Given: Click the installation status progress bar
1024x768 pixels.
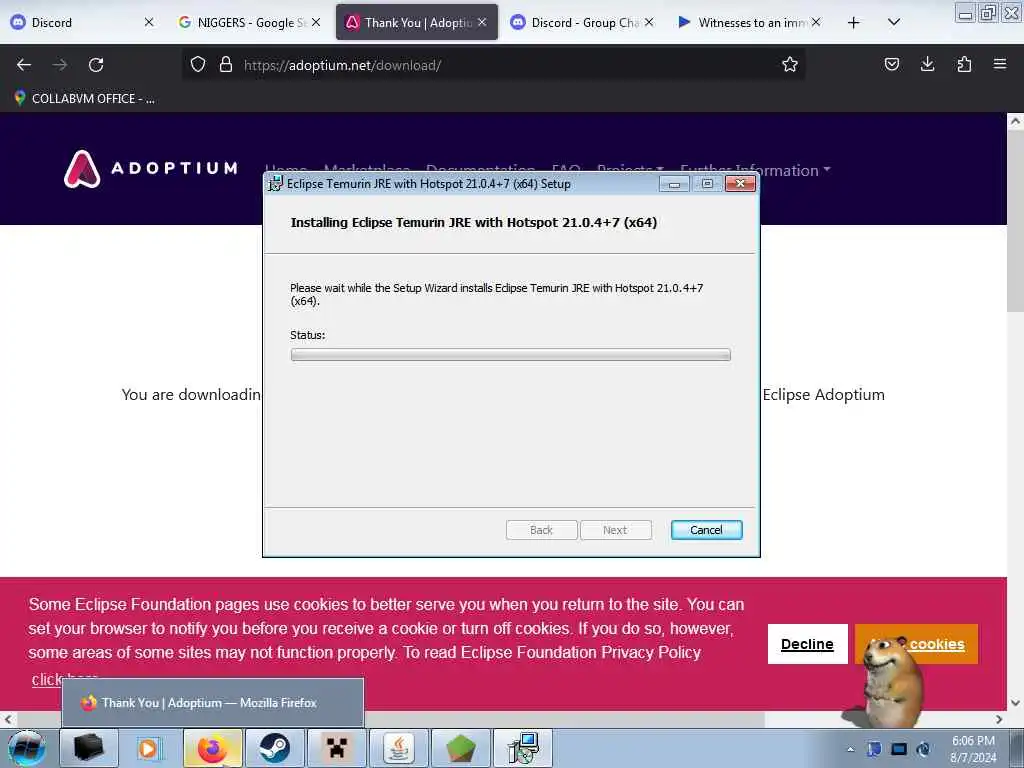Looking at the screenshot, I should pos(511,355).
